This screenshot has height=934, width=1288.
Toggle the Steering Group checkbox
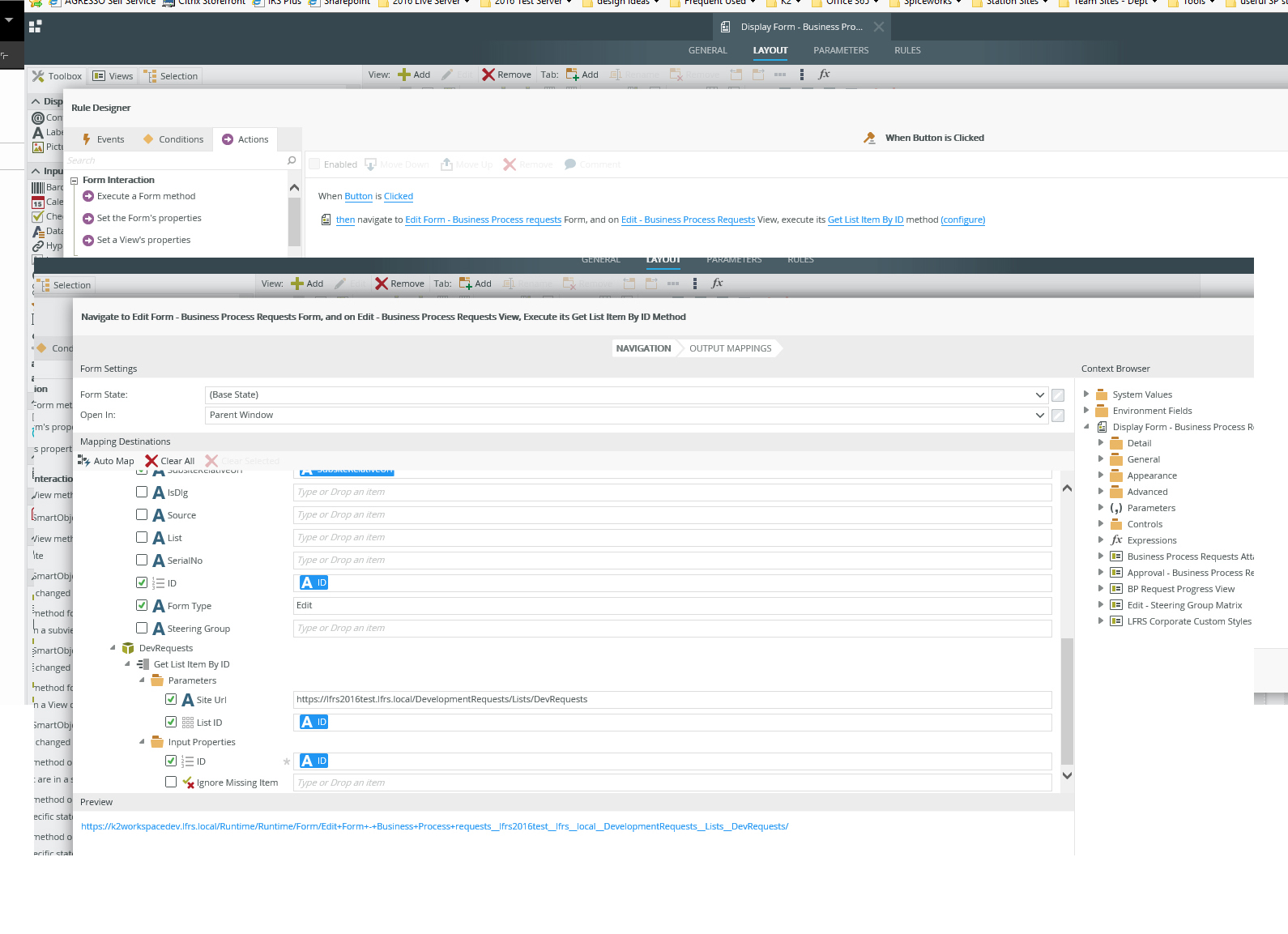coord(142,628)
